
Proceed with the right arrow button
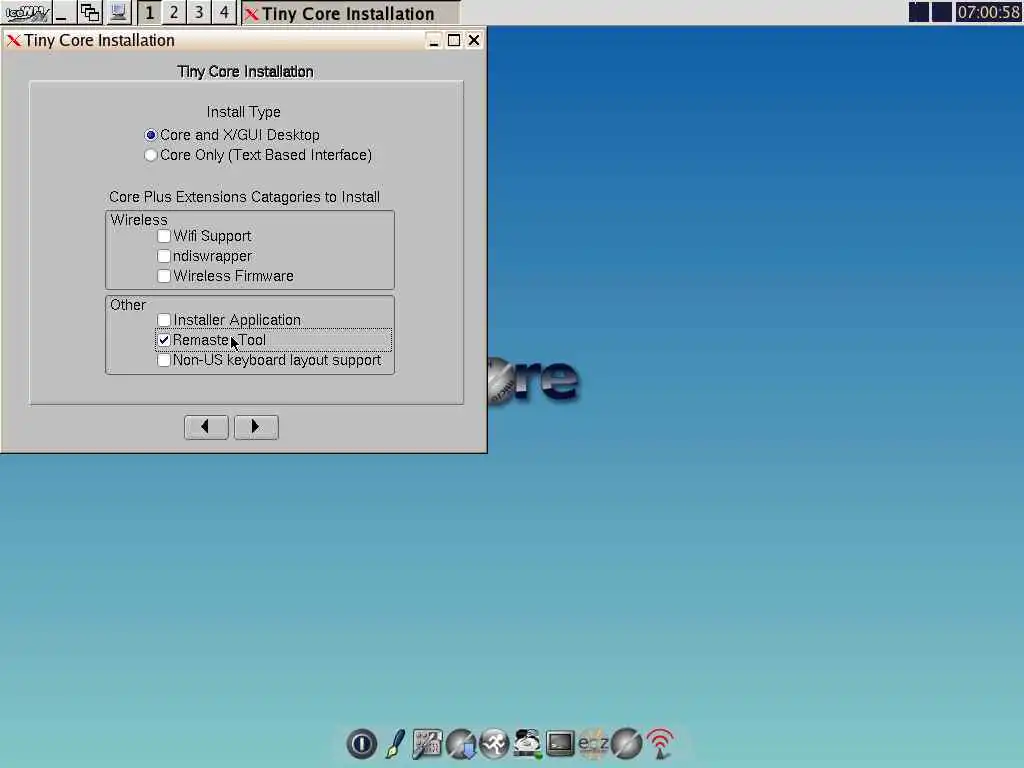pos(256,427)
